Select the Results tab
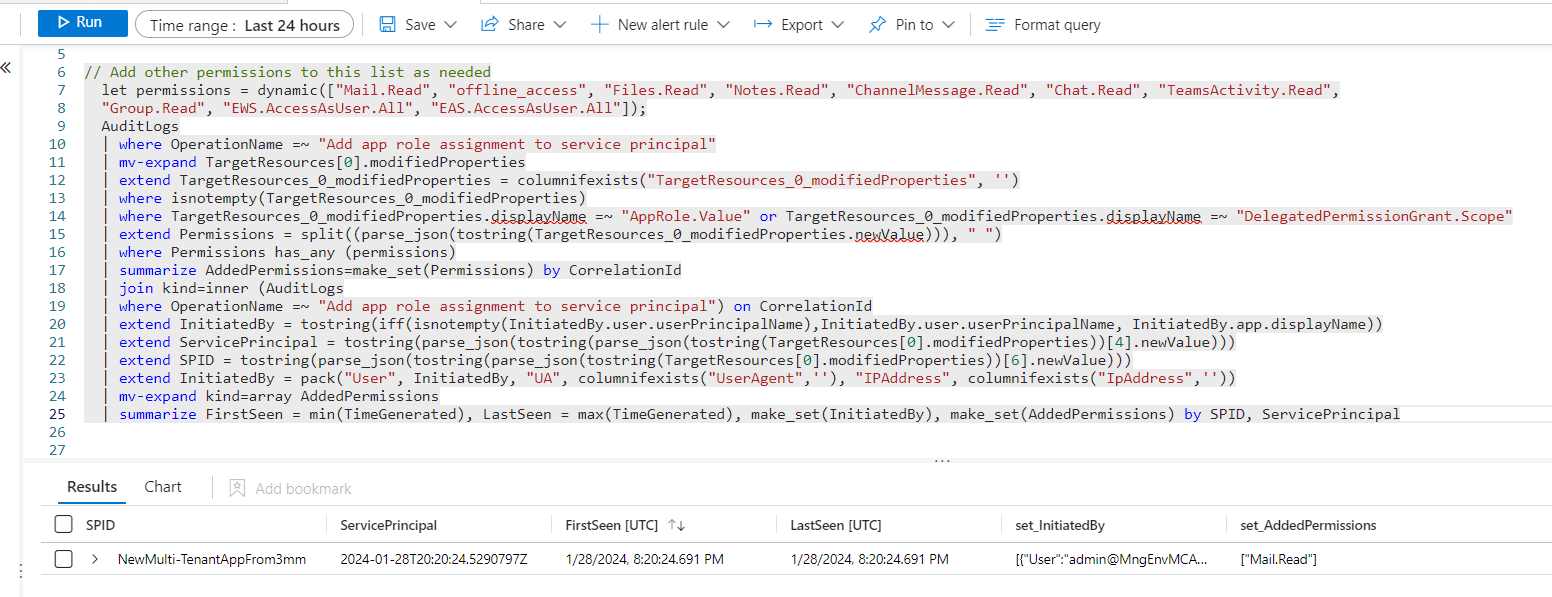1552x597 pixels. pyautogui.click(x=91, y=487)
